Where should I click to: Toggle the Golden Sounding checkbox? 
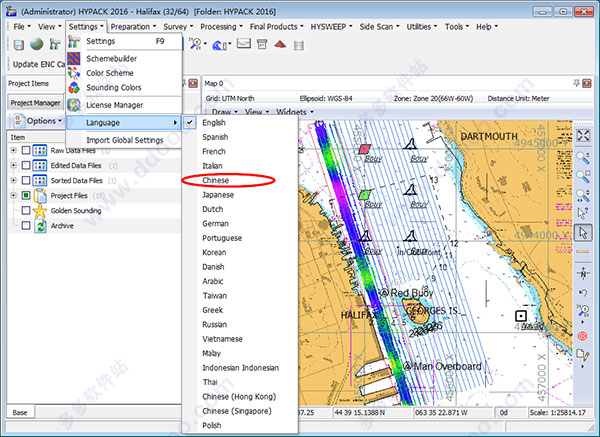pyautogui.click(x=26, y=210)
